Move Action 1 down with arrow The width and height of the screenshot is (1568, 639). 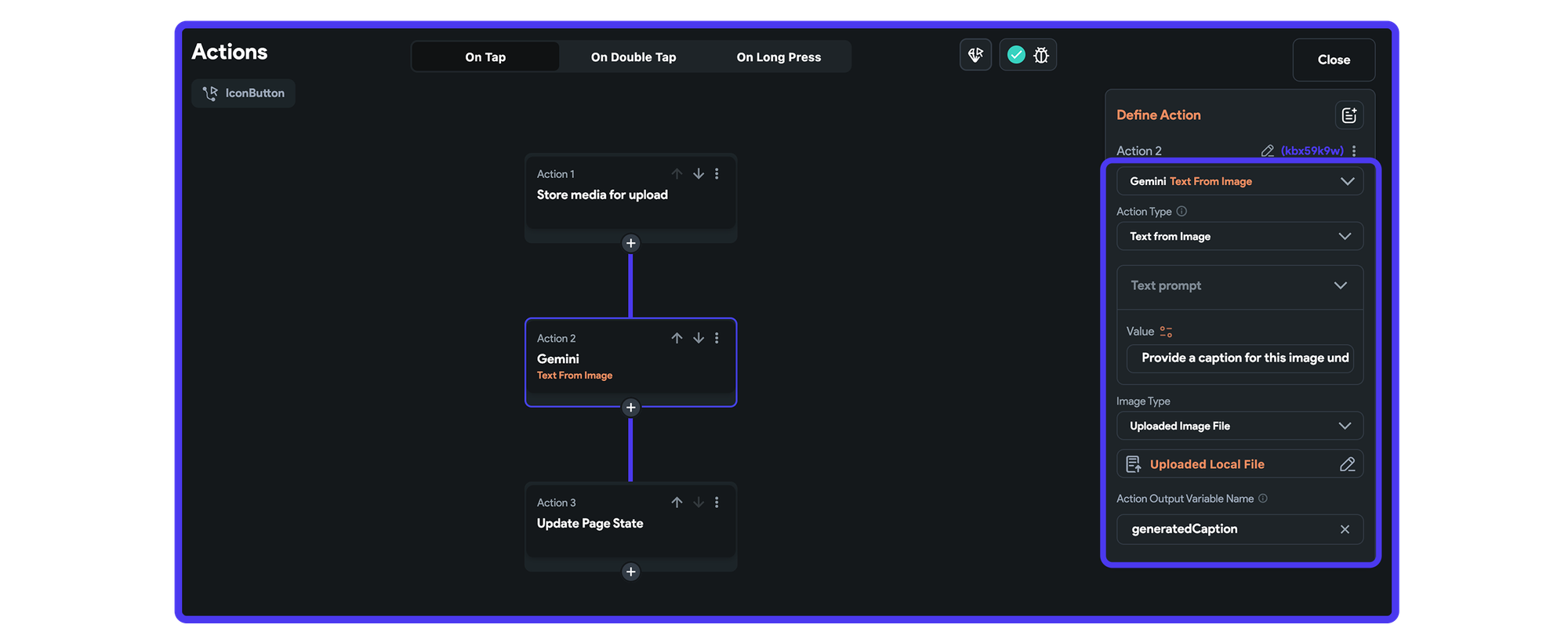(698, 174)
